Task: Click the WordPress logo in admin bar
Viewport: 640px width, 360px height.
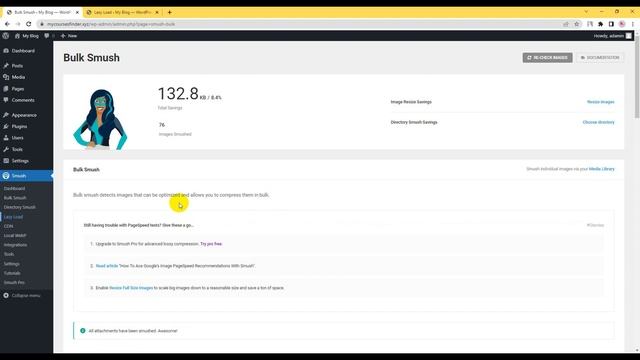Action: click(x=6, y=36)
